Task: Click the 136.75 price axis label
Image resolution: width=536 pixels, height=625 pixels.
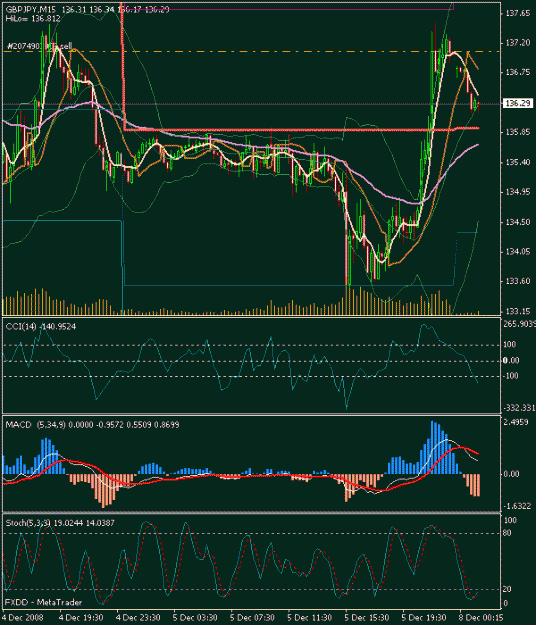Action: pos(518,73)
